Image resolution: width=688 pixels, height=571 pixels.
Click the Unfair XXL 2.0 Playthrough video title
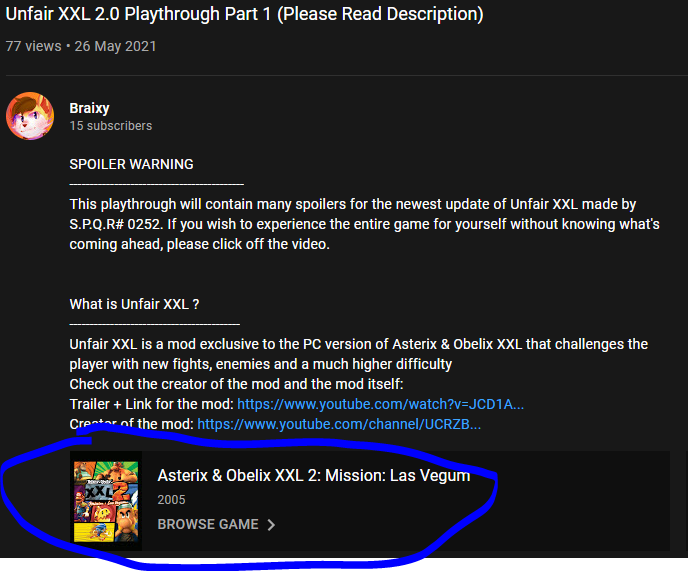pyautogui.click(x=244, y=14)
